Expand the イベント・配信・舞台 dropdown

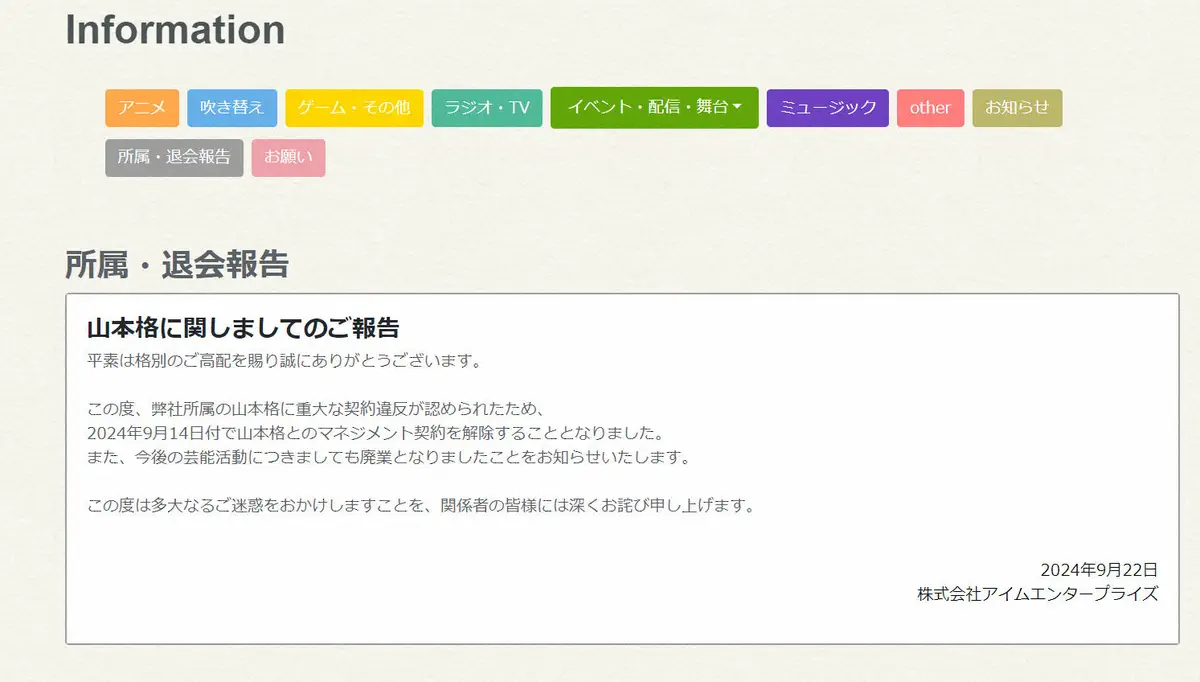tap(654, 107)
